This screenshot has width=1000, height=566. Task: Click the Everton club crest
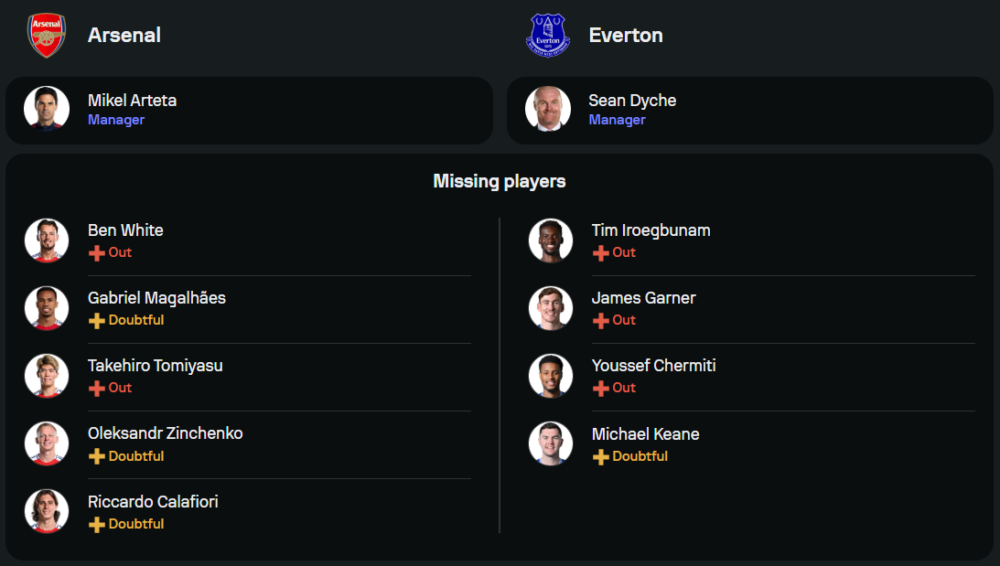[x=548, y=35]
